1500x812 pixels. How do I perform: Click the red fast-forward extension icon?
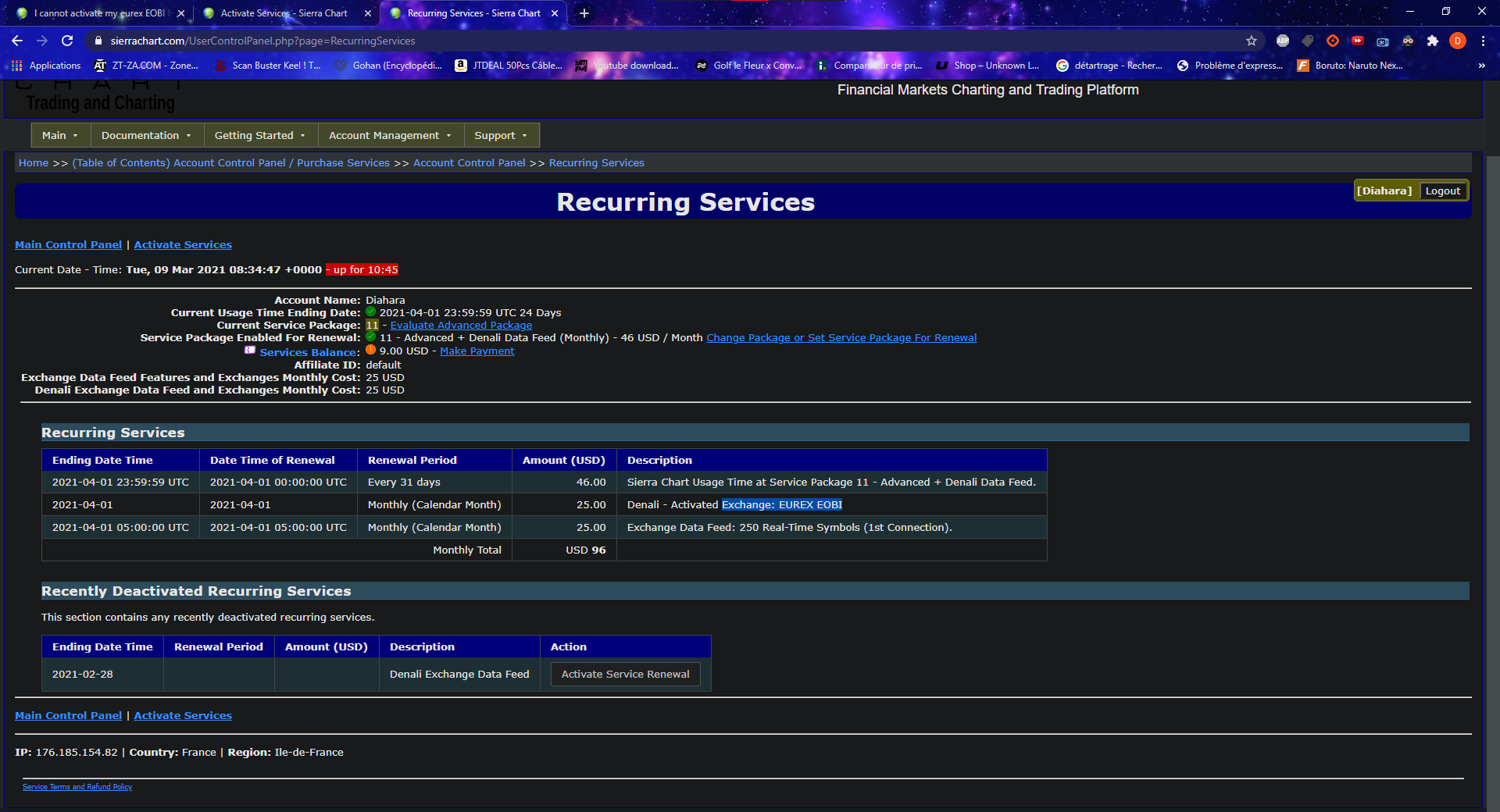tap(1358, 41)
